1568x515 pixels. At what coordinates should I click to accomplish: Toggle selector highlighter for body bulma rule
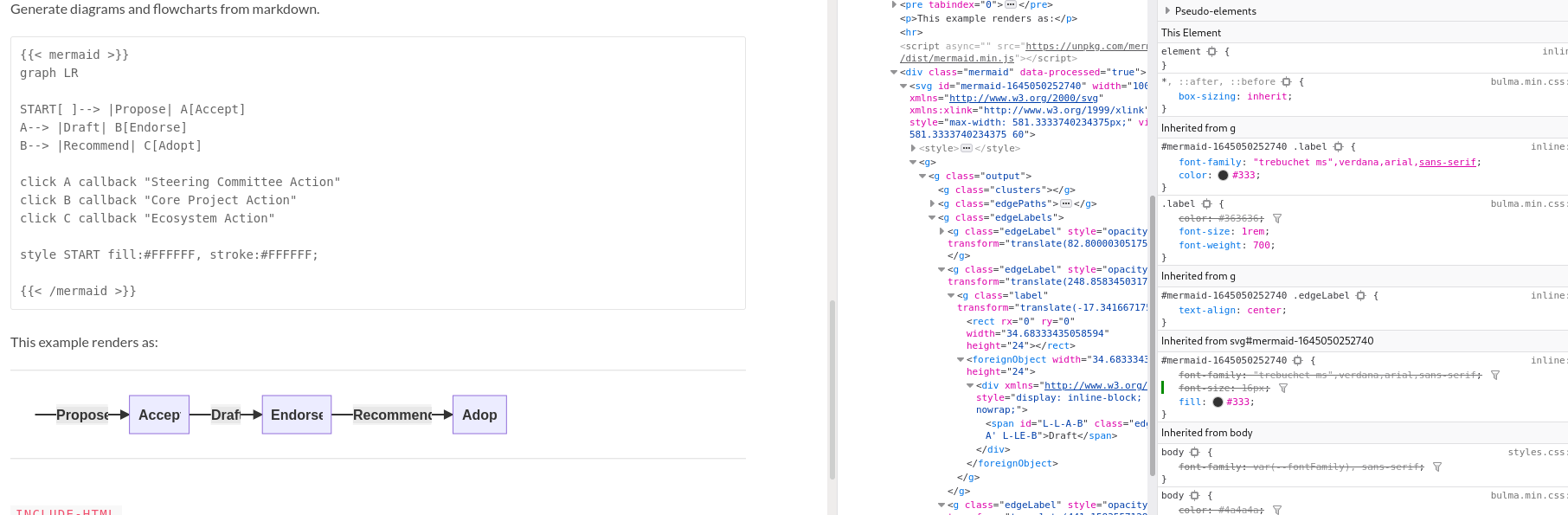[x=1194, y=496]
